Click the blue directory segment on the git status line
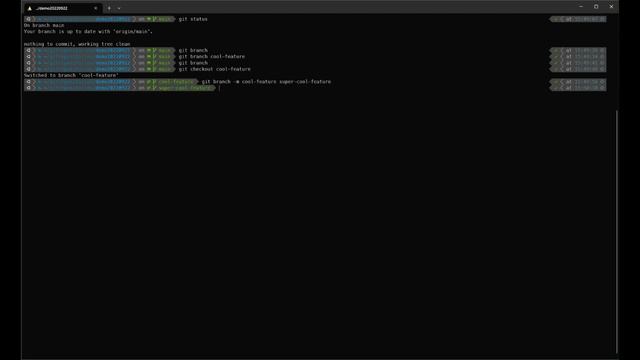 click(x=84, y=19)
